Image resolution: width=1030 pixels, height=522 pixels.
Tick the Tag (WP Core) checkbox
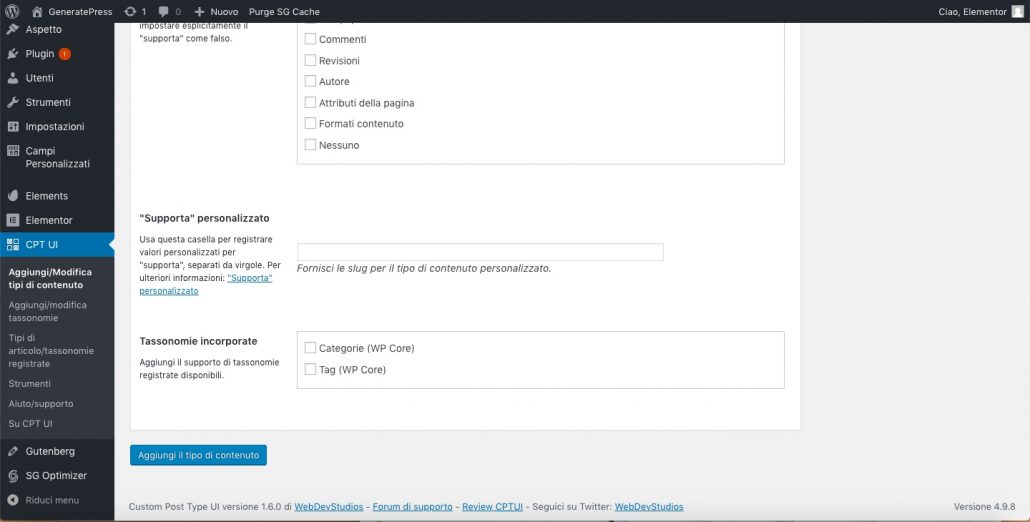click(310, 369)
